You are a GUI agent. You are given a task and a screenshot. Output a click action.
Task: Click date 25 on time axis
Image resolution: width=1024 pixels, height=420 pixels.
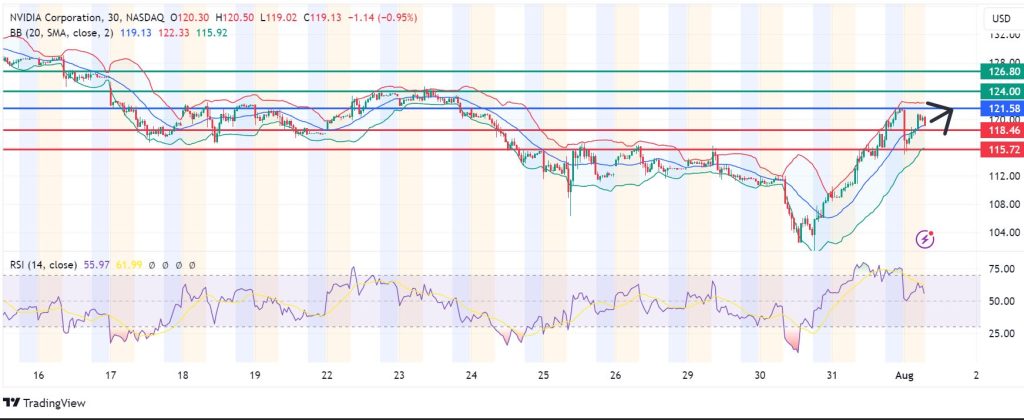[x=543, y=376]
